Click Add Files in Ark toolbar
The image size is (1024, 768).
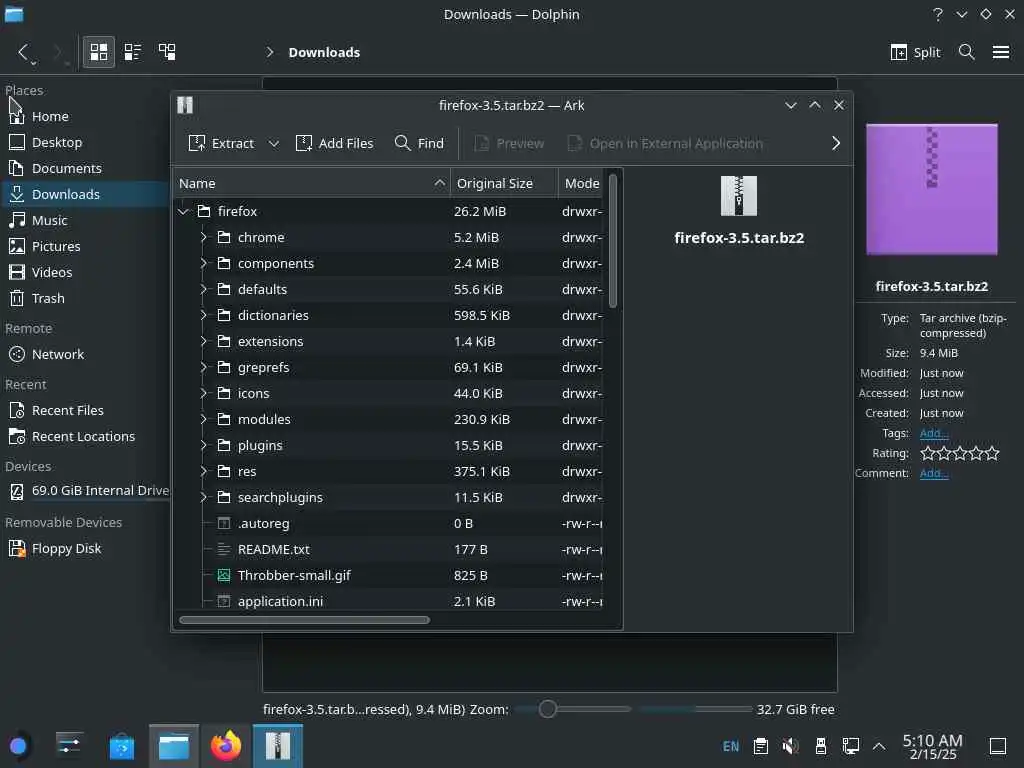pos(334,143)
